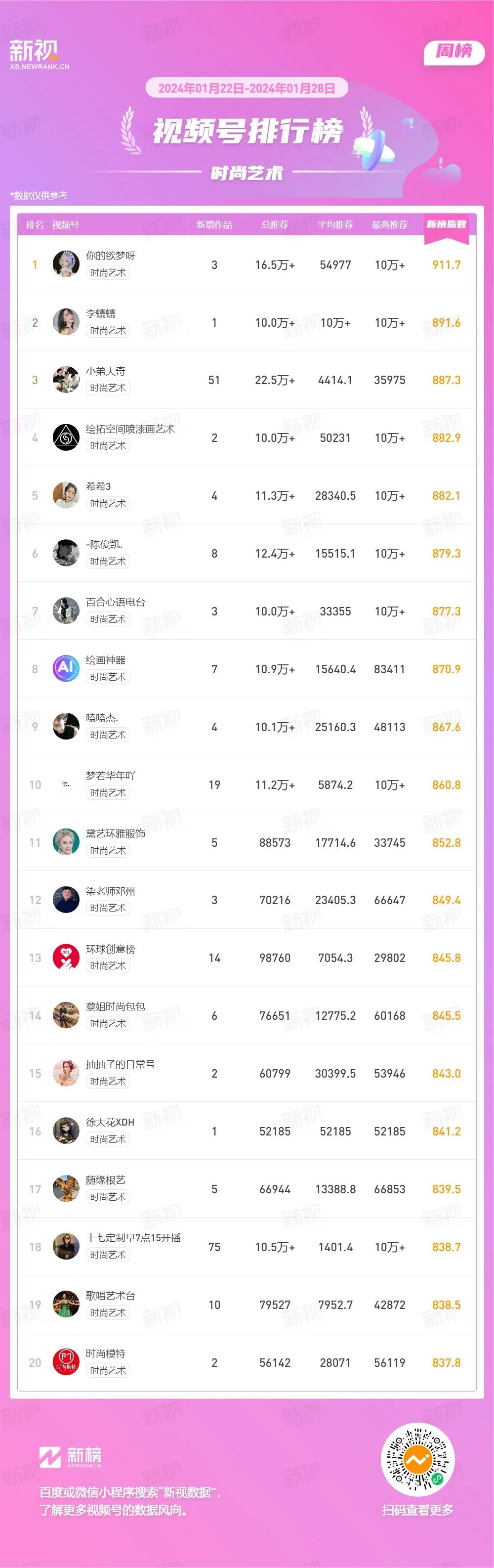Click the AI avatar for 绘画神器

pos(66,668)
